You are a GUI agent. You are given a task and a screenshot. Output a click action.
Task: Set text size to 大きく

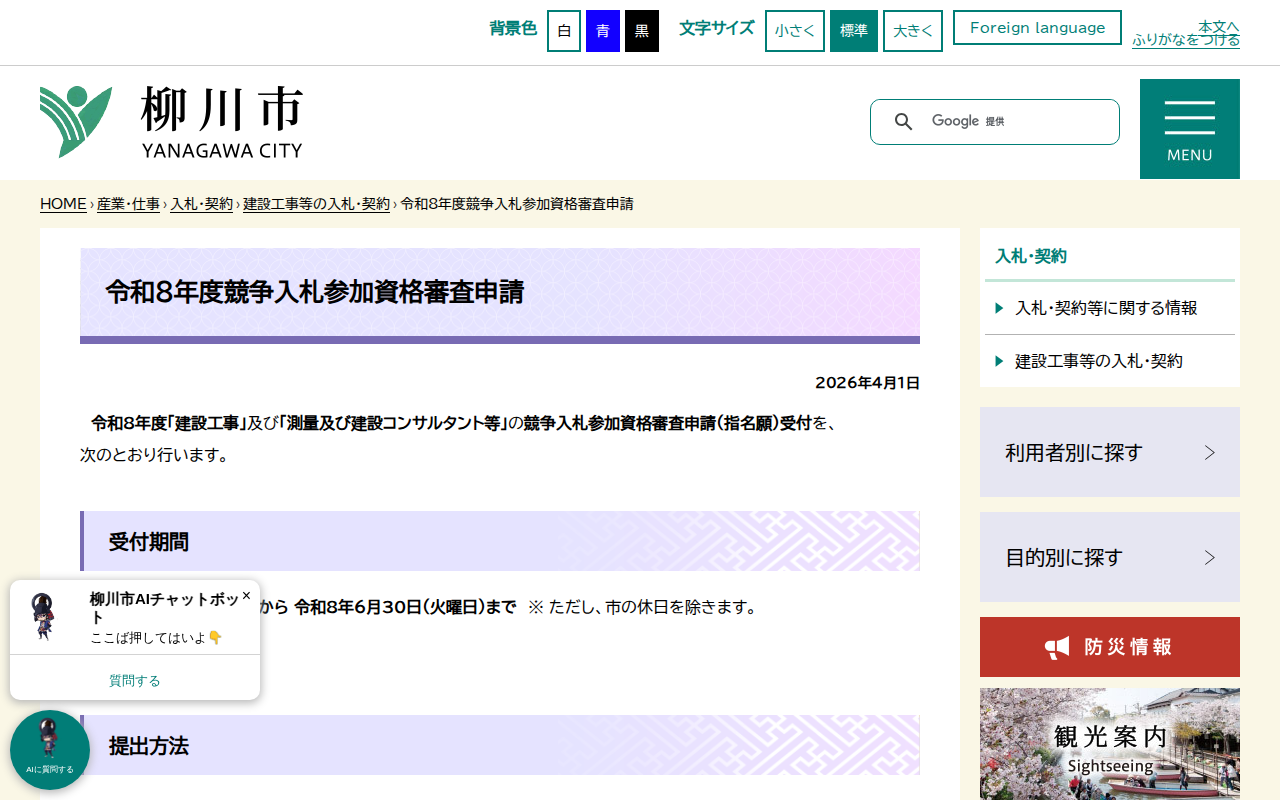click(913, 31)
